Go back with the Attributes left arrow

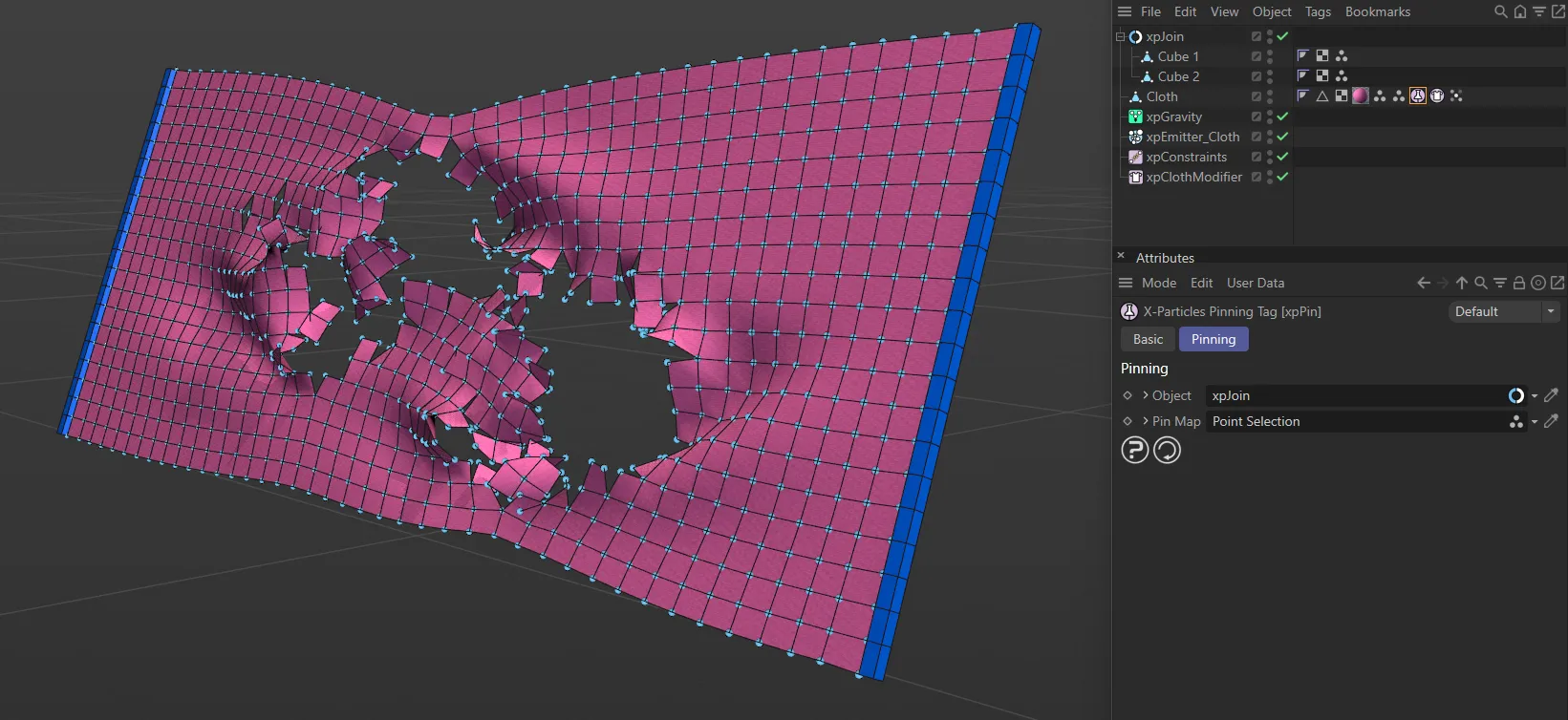point(1424,284)
